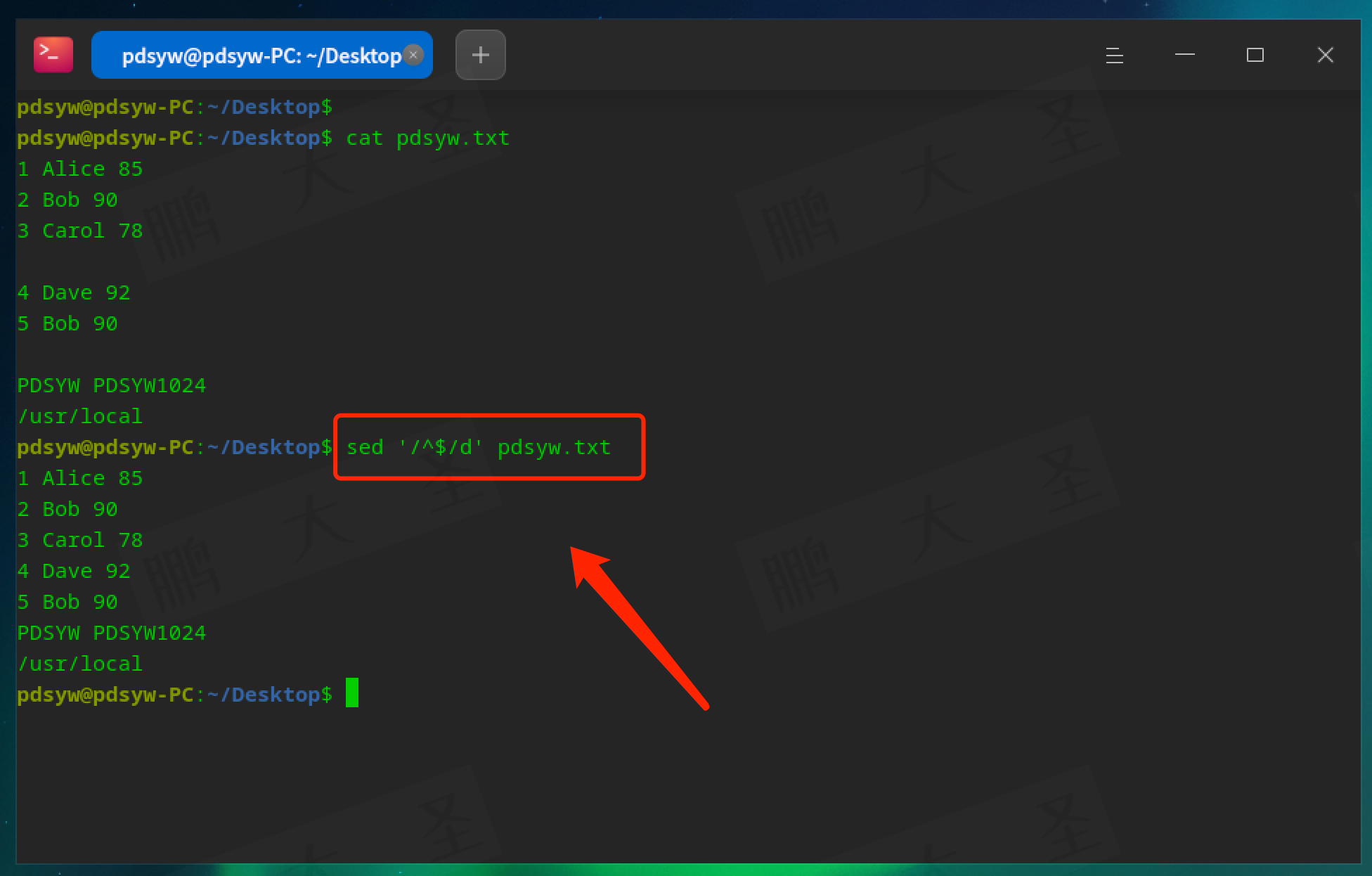Close the terminal window
The width and height of the screenshot is (1372, 876).
tap(1325, 55)
